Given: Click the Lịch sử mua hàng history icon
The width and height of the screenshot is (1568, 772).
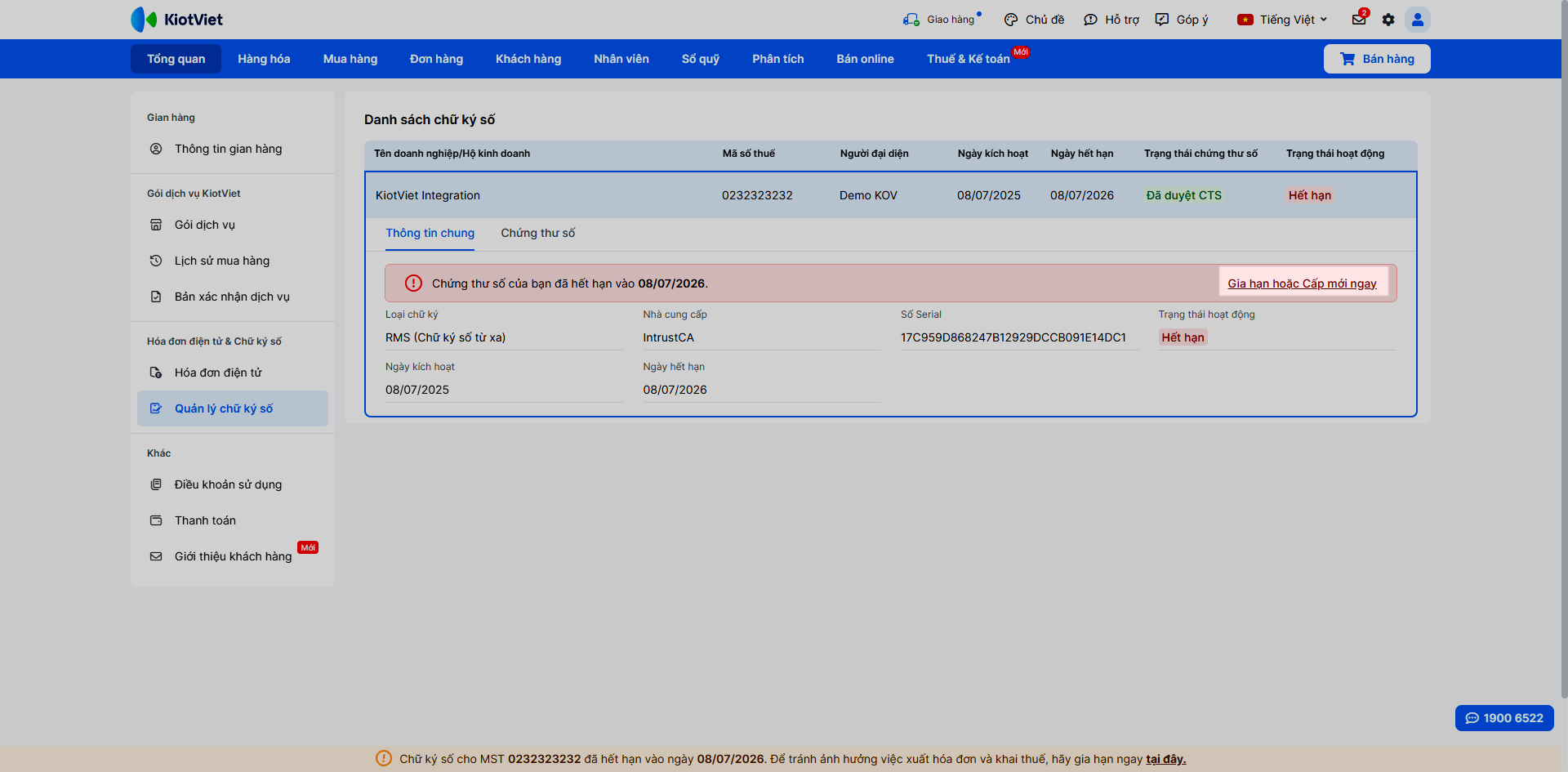Looking at the screenshot, I should coord(156,261).
